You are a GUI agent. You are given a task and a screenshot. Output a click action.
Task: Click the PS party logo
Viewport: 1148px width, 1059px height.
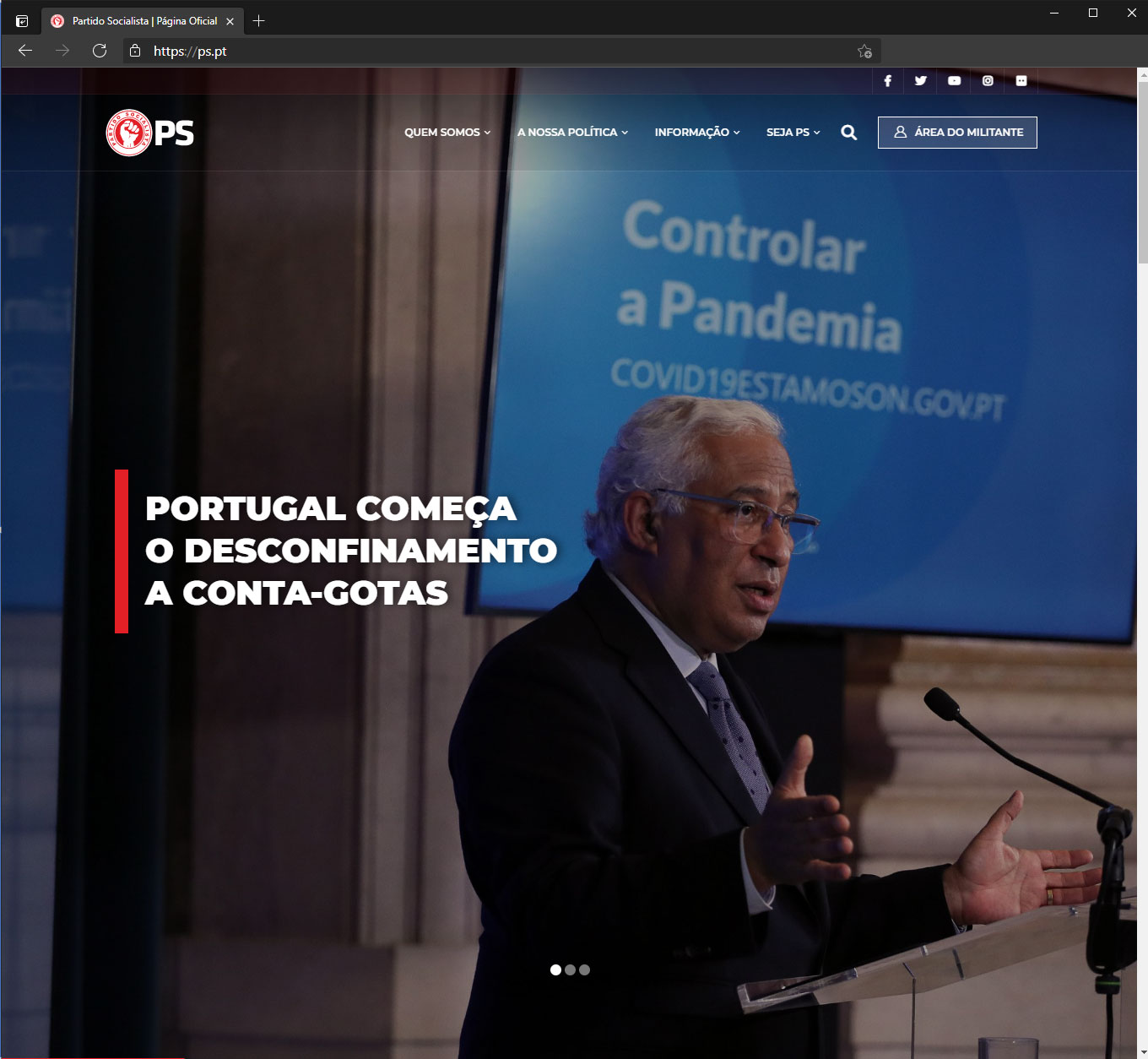pos(150,133)
